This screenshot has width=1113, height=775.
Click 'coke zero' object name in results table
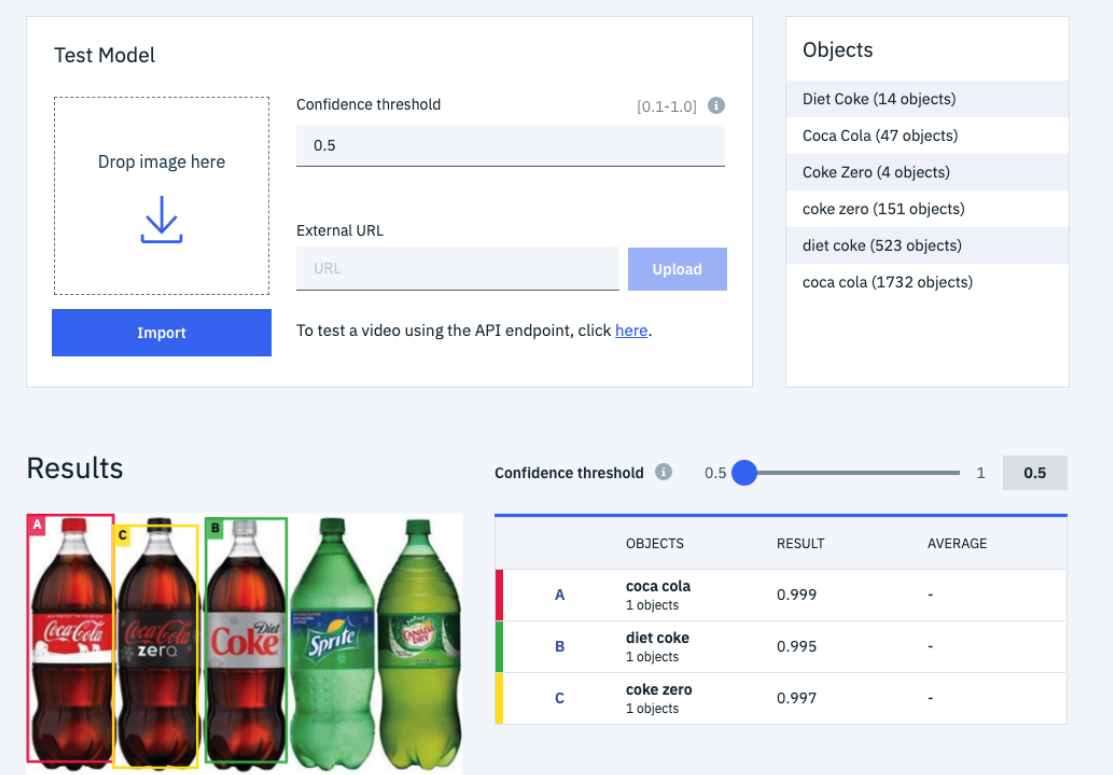click(x=659, y=690)
